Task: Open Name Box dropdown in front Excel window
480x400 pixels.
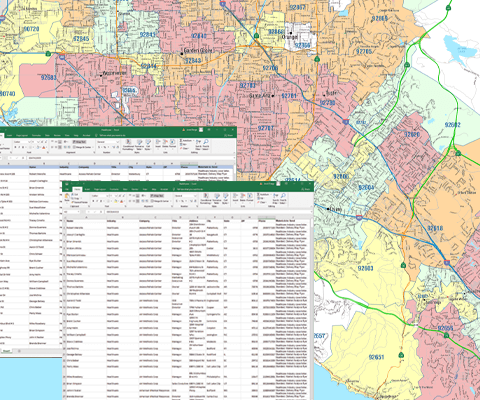Action: tap(78, 212)
